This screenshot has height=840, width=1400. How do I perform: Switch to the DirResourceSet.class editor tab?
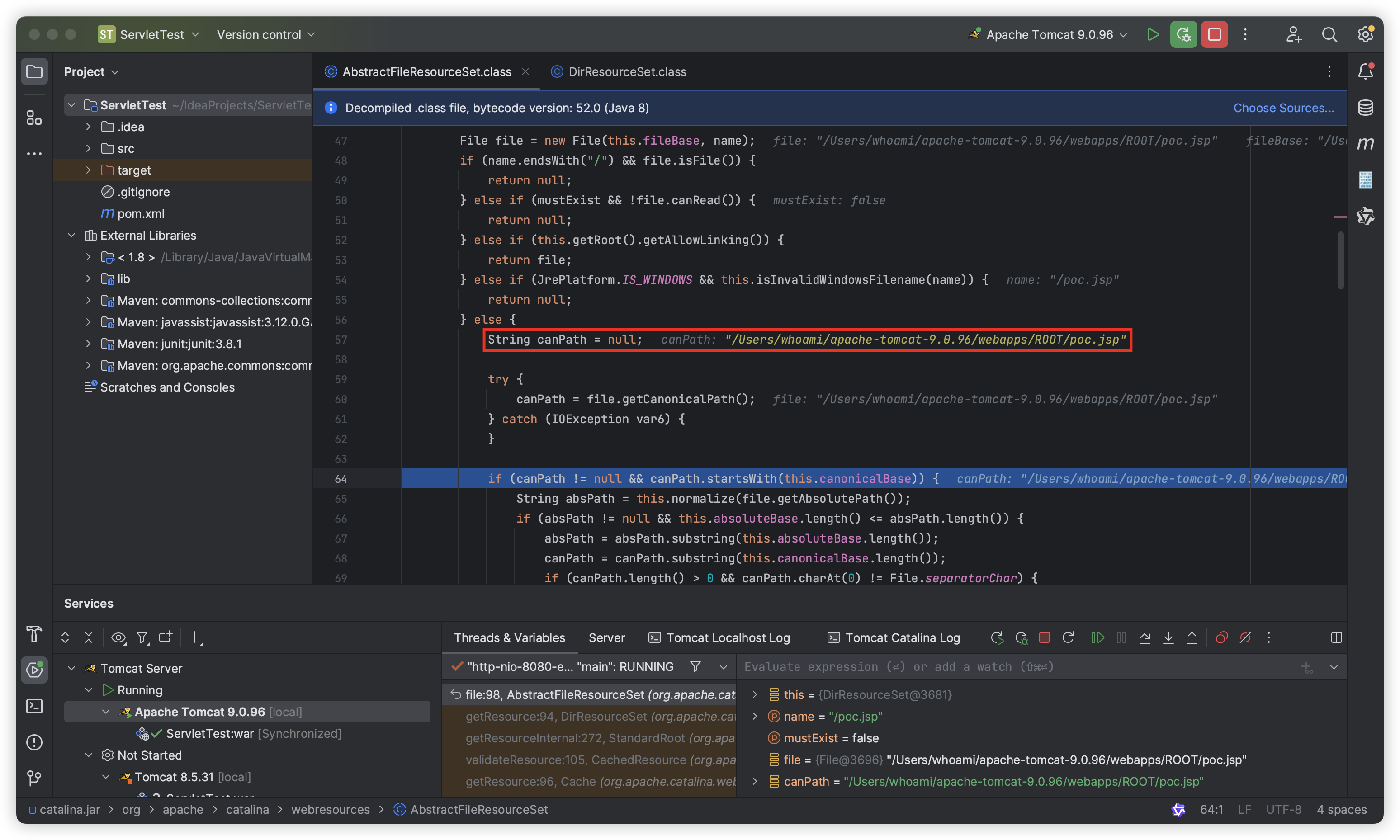pyautogui.click(x=619, y=72)
